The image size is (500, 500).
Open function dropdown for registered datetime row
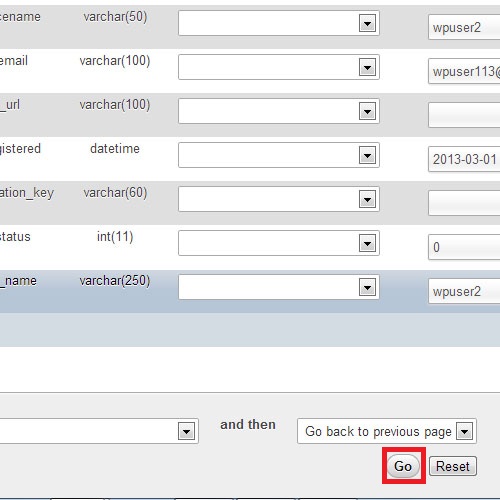[x=279, y=155]
